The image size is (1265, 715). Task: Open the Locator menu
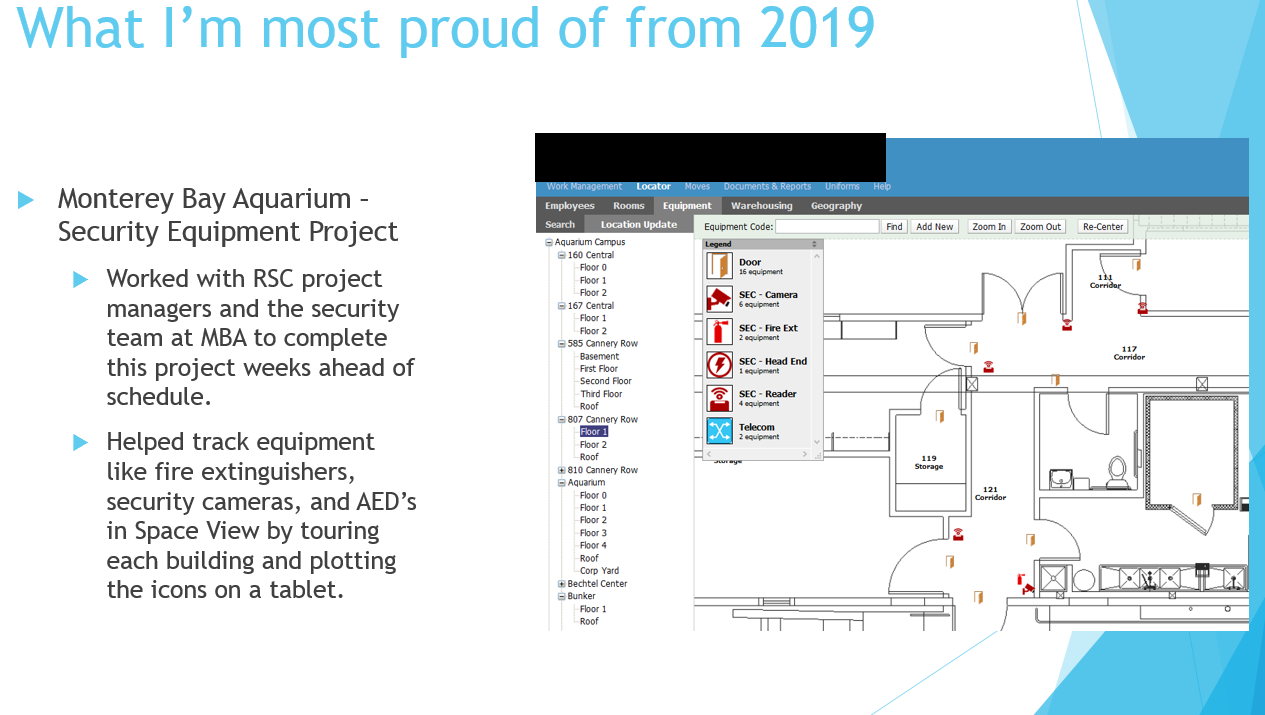[x=654, y=186]
